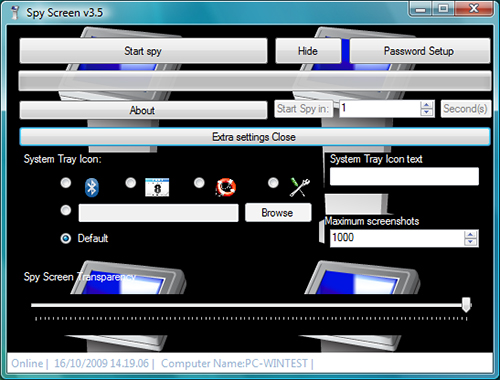Collapse with Extra settings Close button
Image resolution: width=500 pixels, height=380 pixels.
tap(255, 137)
